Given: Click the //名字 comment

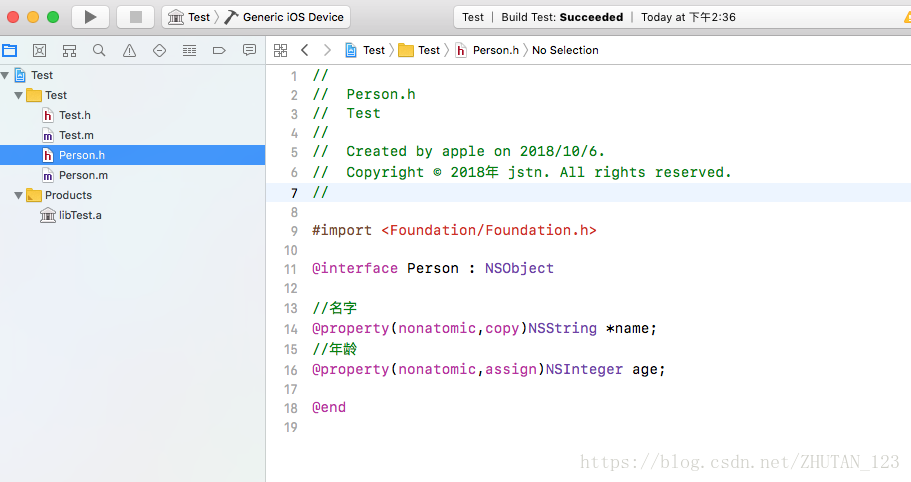Looking at the screenshot, I should coord(335,308).
